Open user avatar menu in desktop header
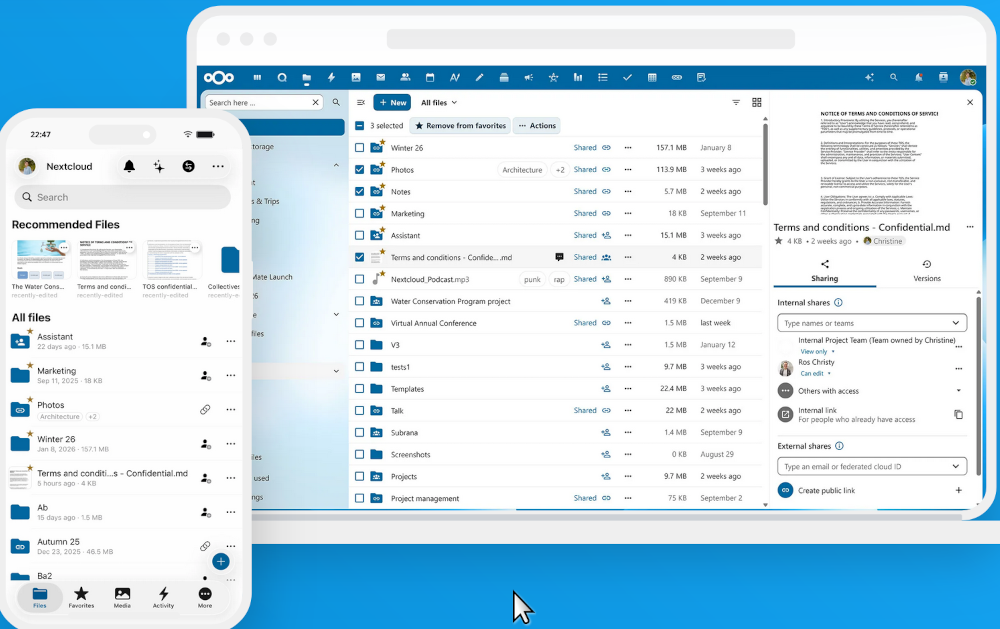This screenshot has width=1000, height=629. coord(968,78)
